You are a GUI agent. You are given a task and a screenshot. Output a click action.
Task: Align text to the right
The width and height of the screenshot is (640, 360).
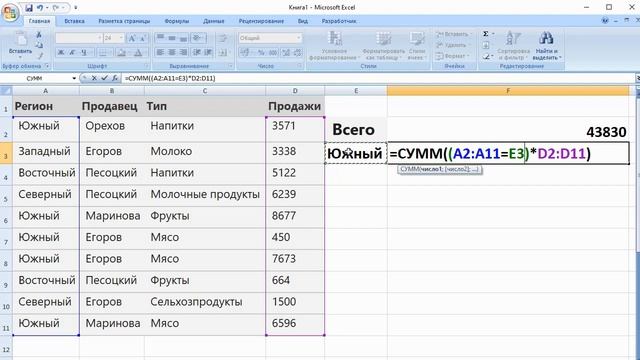(183, 52)
